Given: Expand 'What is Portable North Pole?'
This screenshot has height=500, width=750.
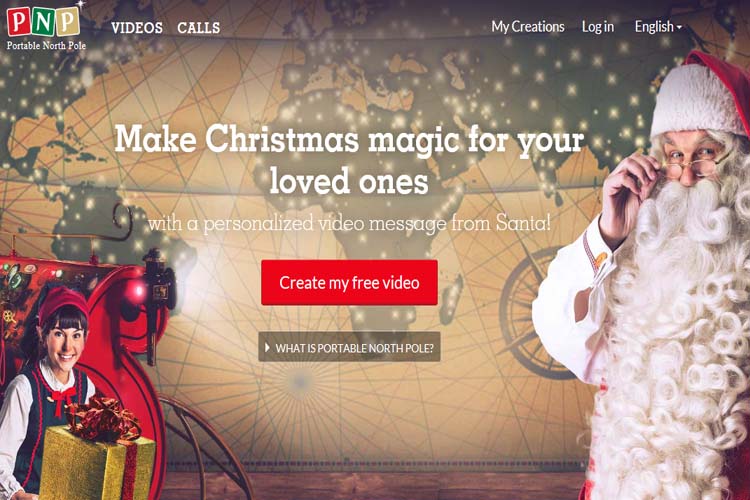Looking at the screenshot, I should pos(349,347).
